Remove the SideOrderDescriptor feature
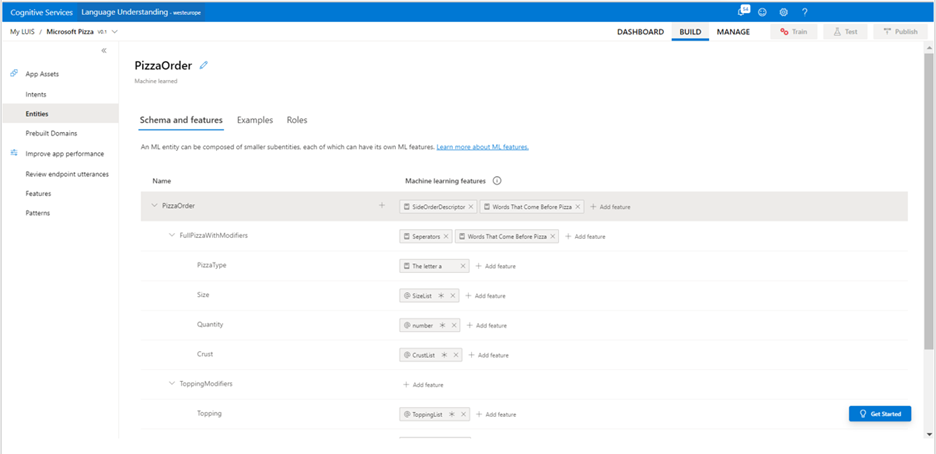This screenshot has width=936, height=454. (471, 207)
